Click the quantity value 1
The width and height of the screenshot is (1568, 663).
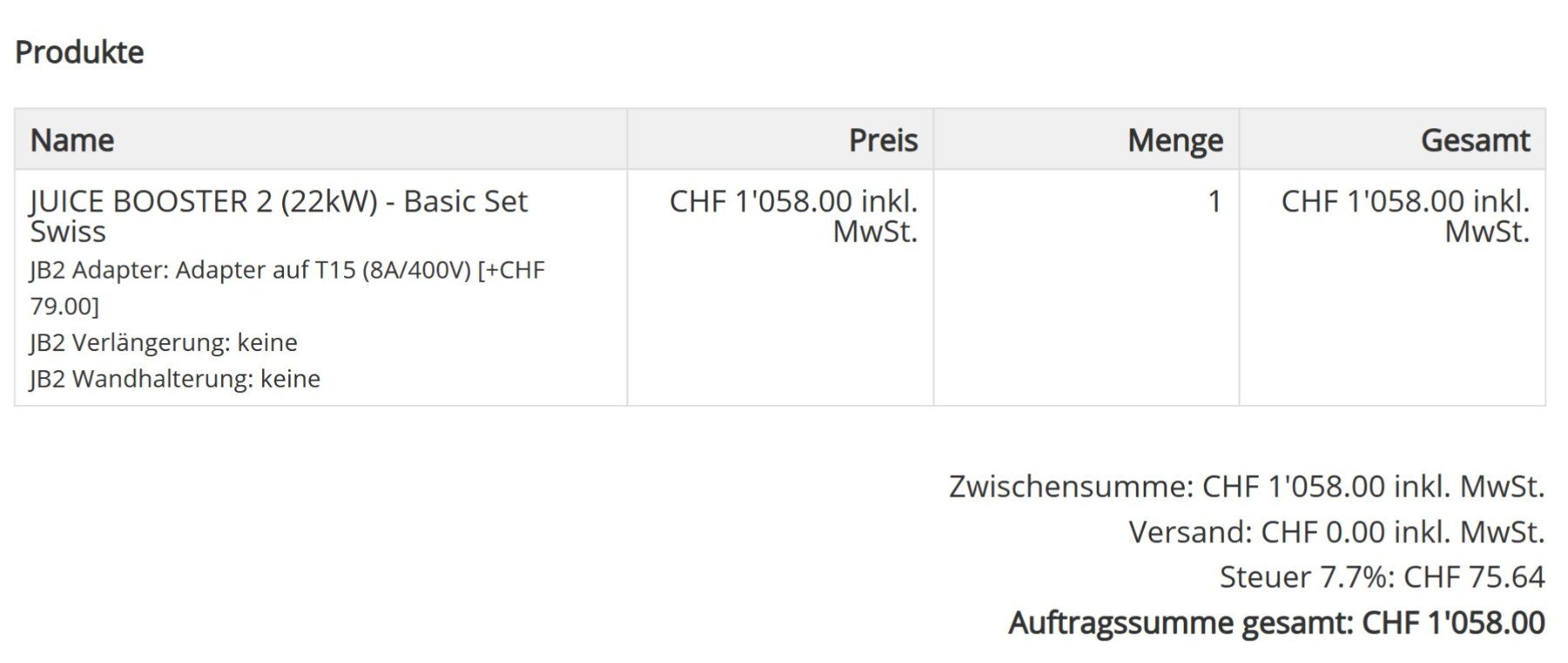(x=1214, y=202)
